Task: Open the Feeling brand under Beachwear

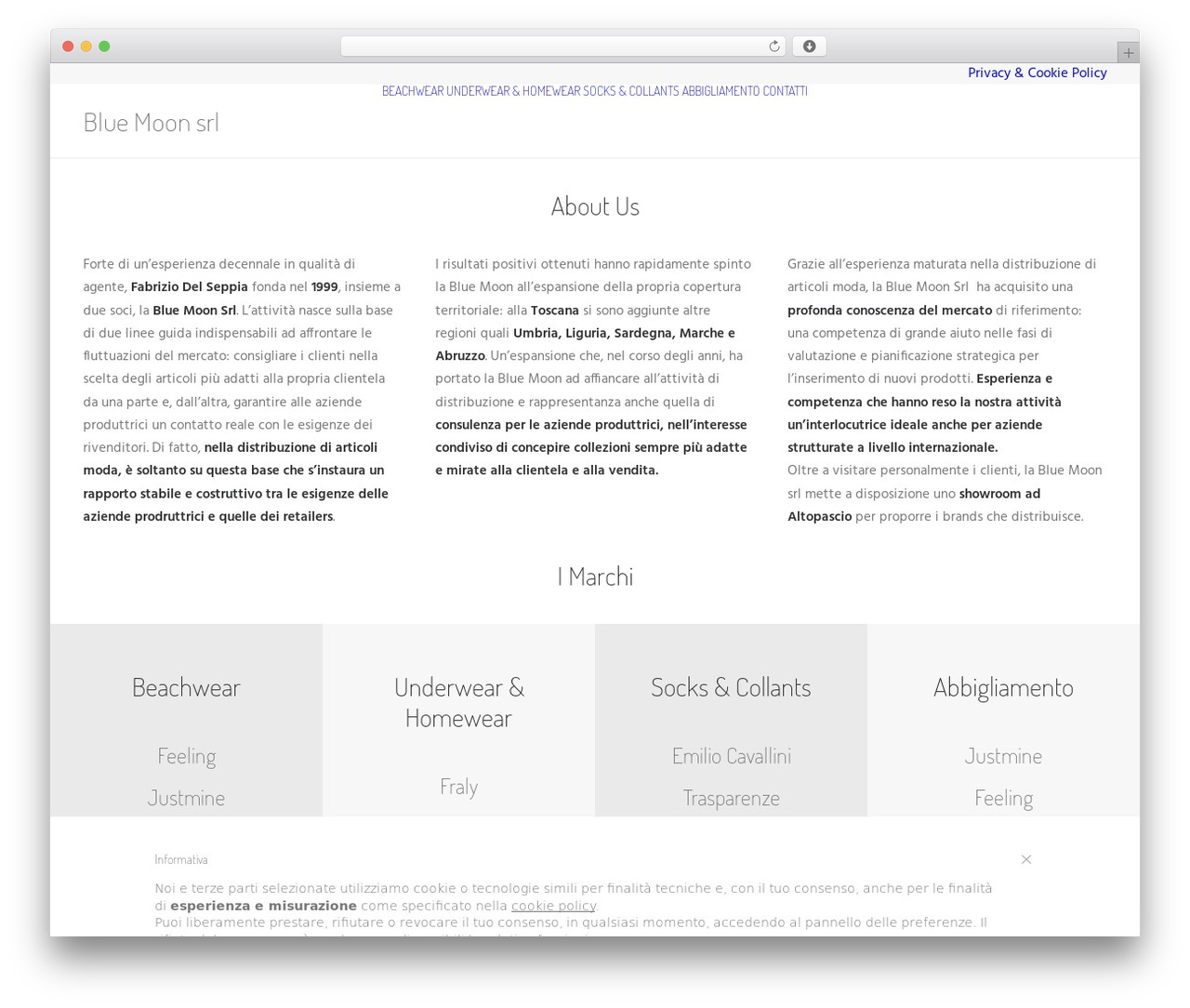Action: 186,756
